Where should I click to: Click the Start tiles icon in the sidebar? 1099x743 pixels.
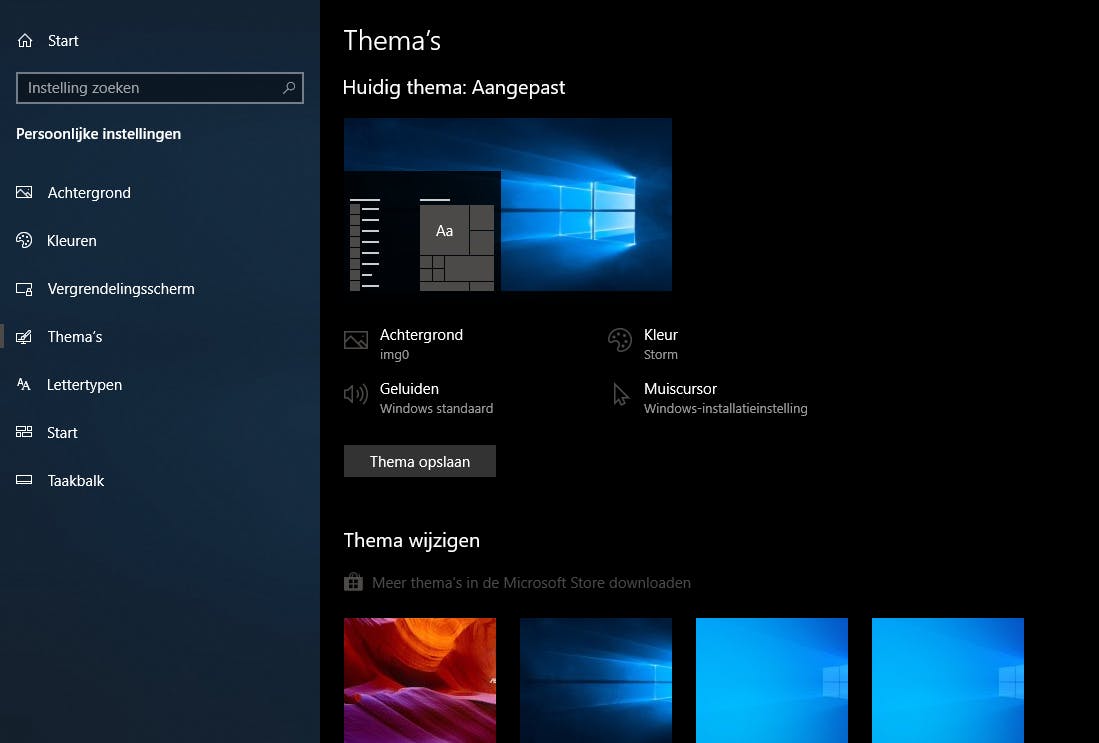pyautogui.click(x=25, y=432)
